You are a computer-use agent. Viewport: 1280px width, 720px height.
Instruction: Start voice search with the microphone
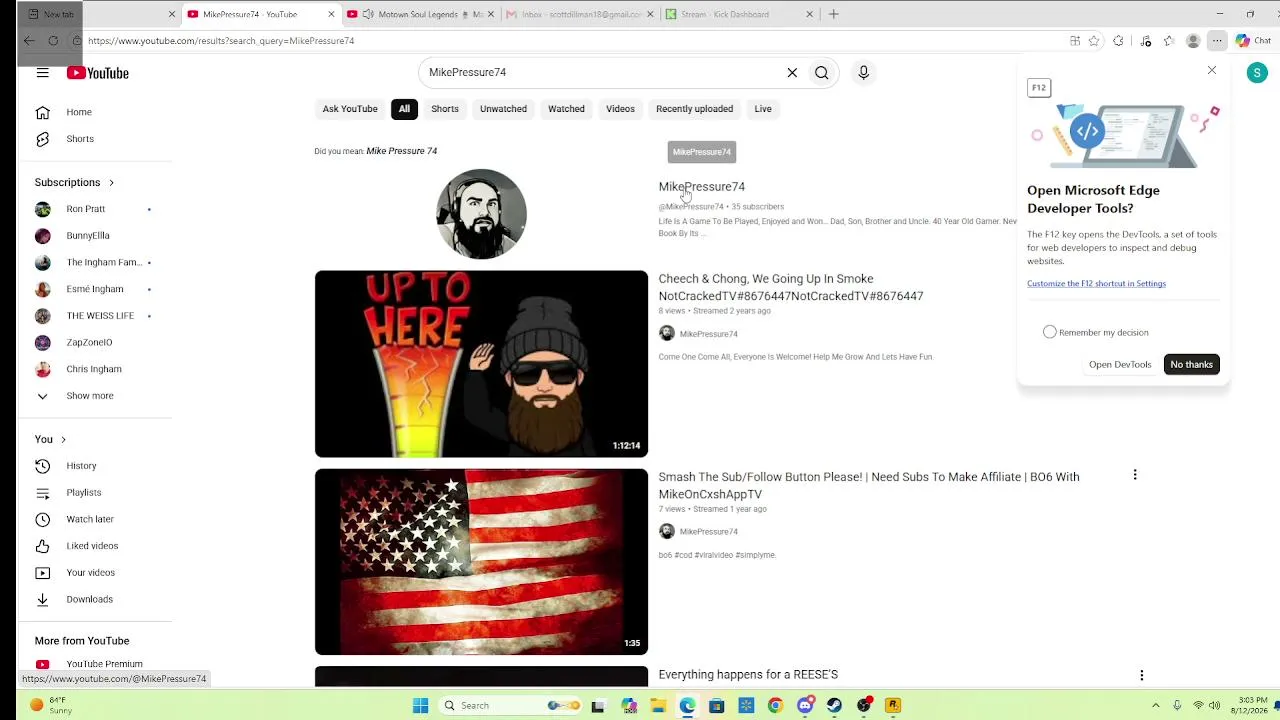864,73
